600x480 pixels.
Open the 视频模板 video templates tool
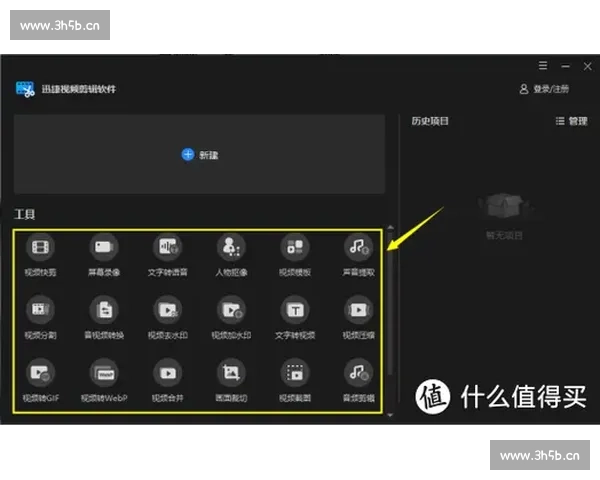(295, 255)
